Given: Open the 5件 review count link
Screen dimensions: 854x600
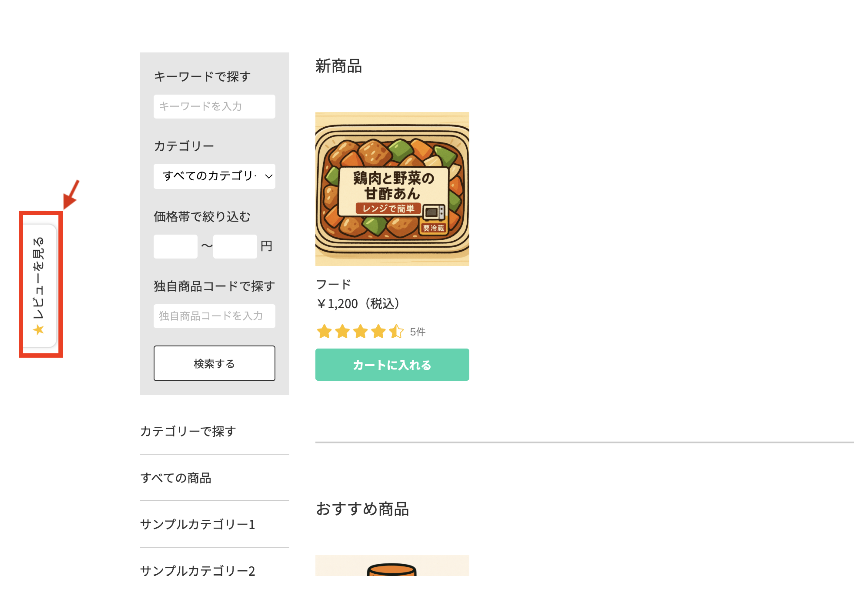Looking at the screenshot, I should [418, 332].
